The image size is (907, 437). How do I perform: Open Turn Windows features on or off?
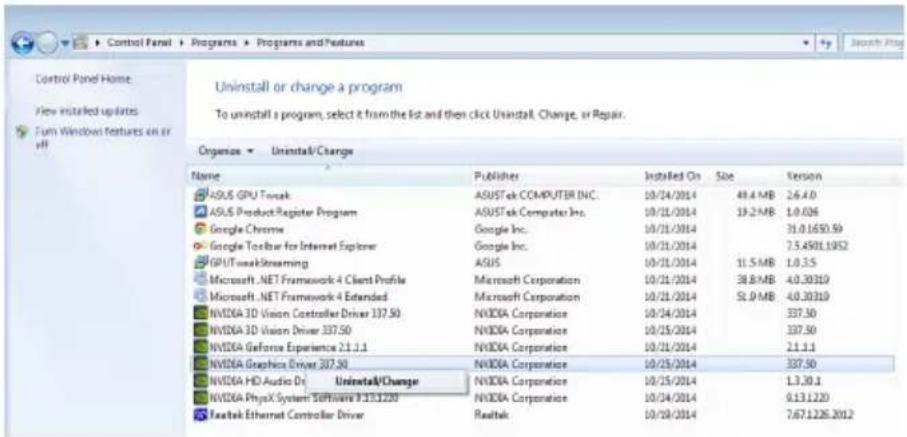104,137
